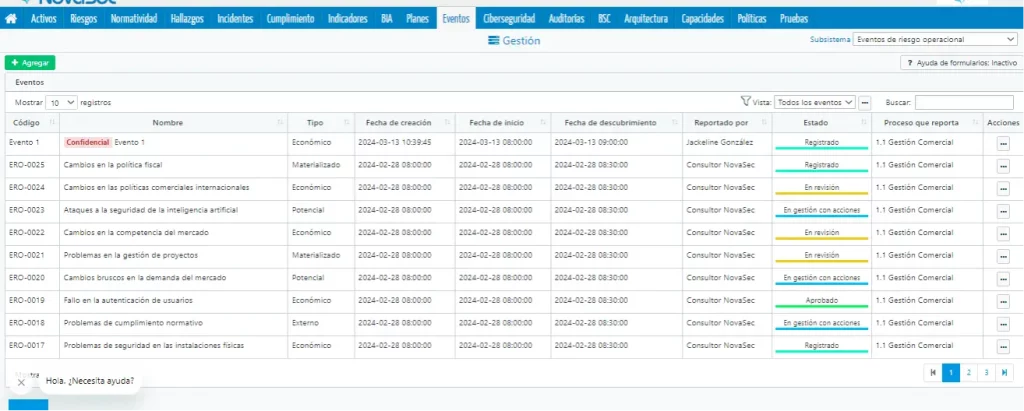Open actions menu for ERO-0023 row
The image size is (1024, 411).
pyautogui.click(x=1003, y=211)
